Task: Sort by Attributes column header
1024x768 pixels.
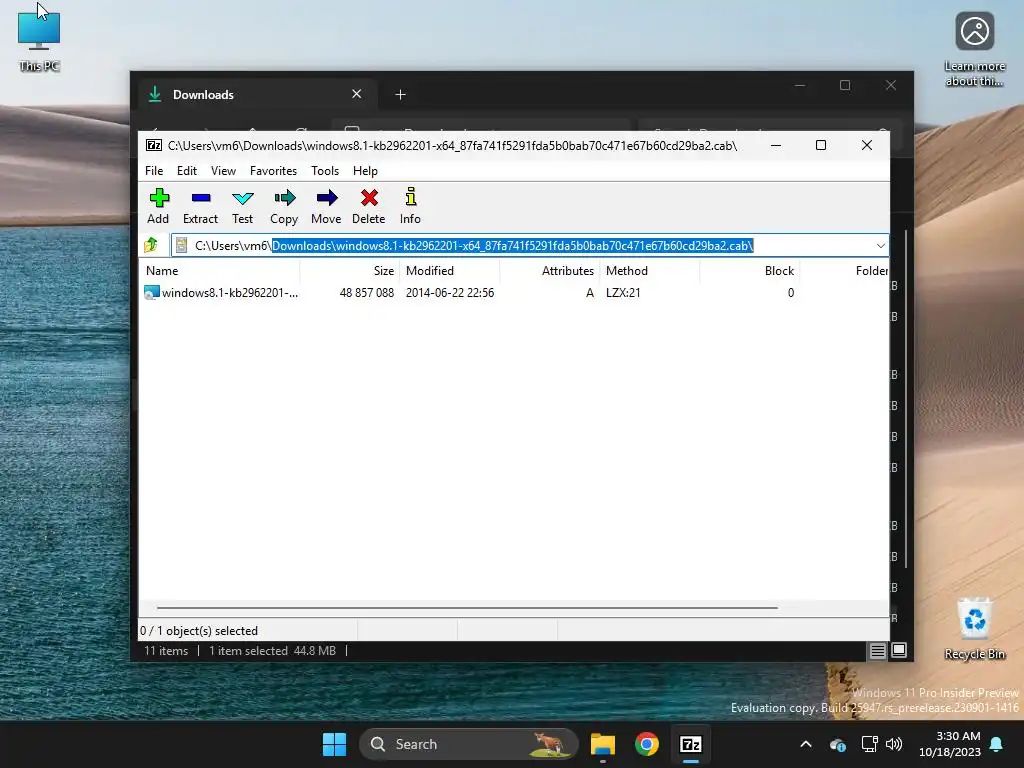Action: pyautogui.click(x=549, y=270)
